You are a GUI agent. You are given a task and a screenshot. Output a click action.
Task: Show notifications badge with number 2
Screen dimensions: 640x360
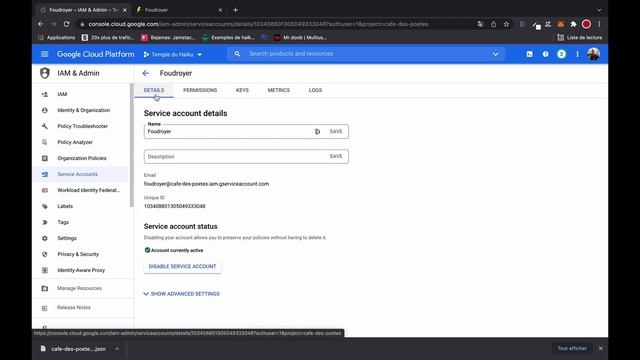click(561, 54)
